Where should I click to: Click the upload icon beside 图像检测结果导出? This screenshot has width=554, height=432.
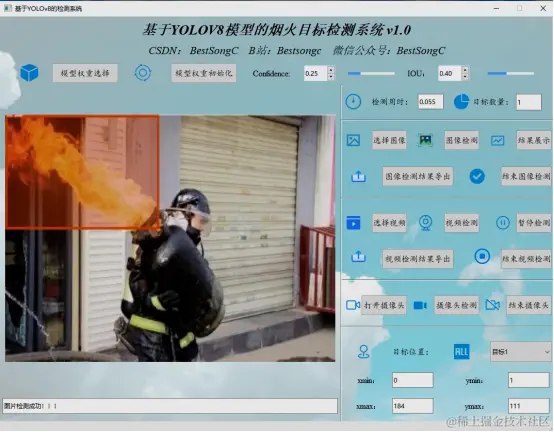click(x=358, y=176)
